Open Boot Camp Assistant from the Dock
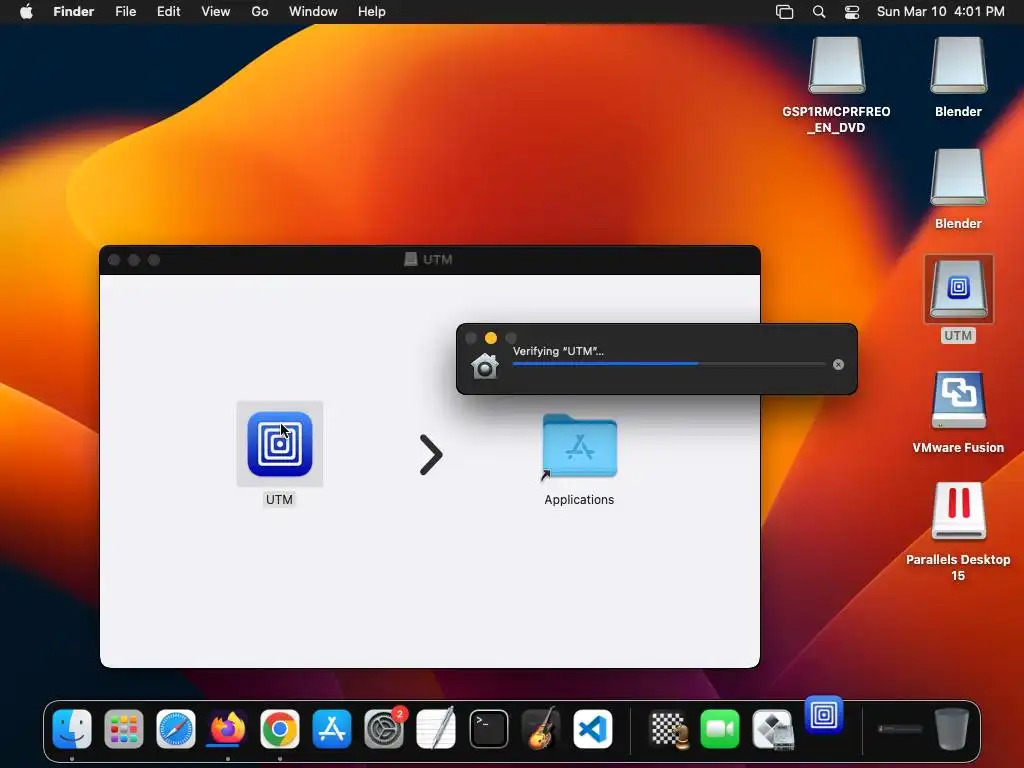Image resolution: width=1024 pixels, height=768 pixels. click(x=772, y=729)
